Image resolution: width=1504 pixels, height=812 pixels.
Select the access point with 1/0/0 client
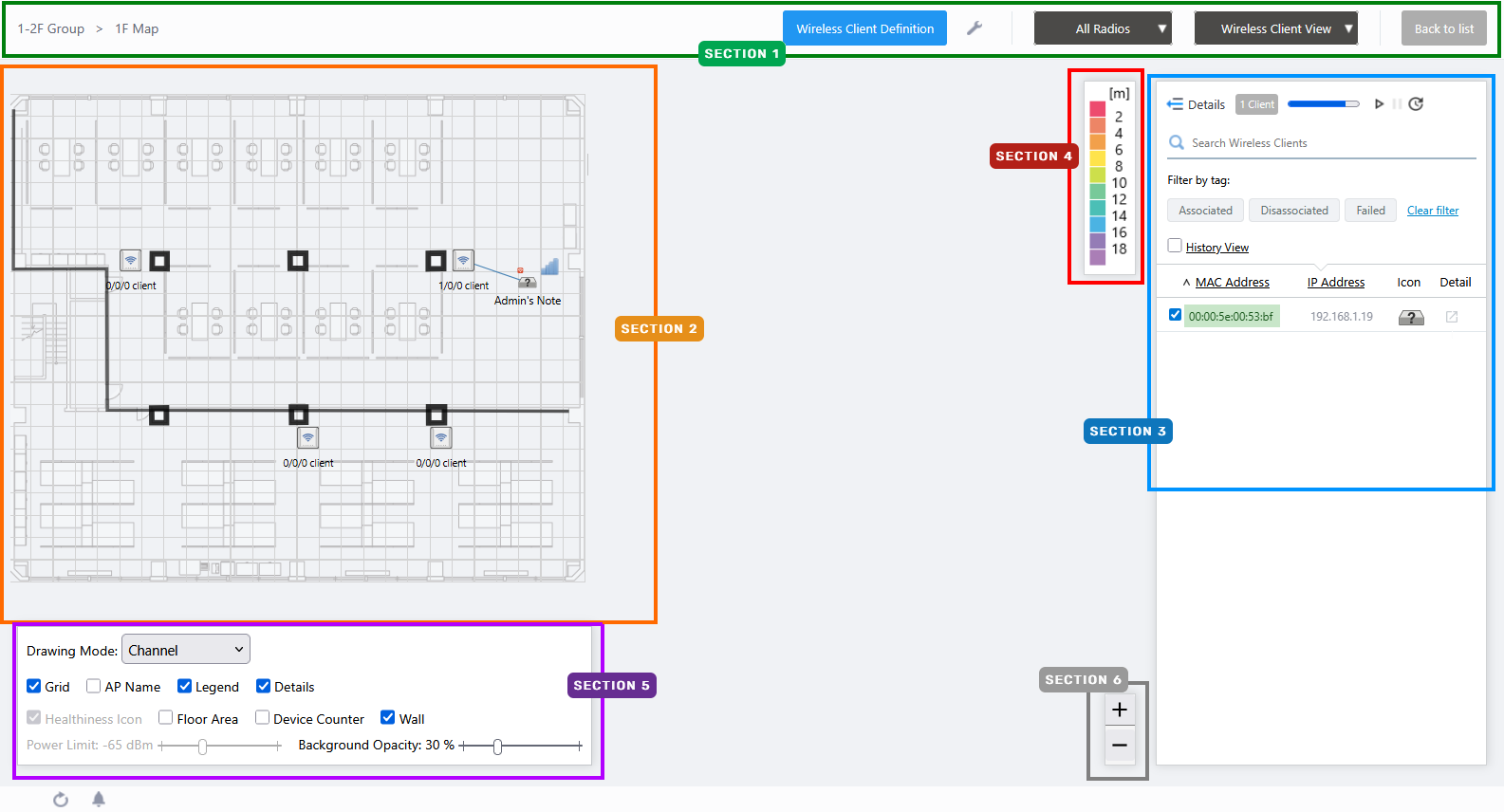click(463, 260)
